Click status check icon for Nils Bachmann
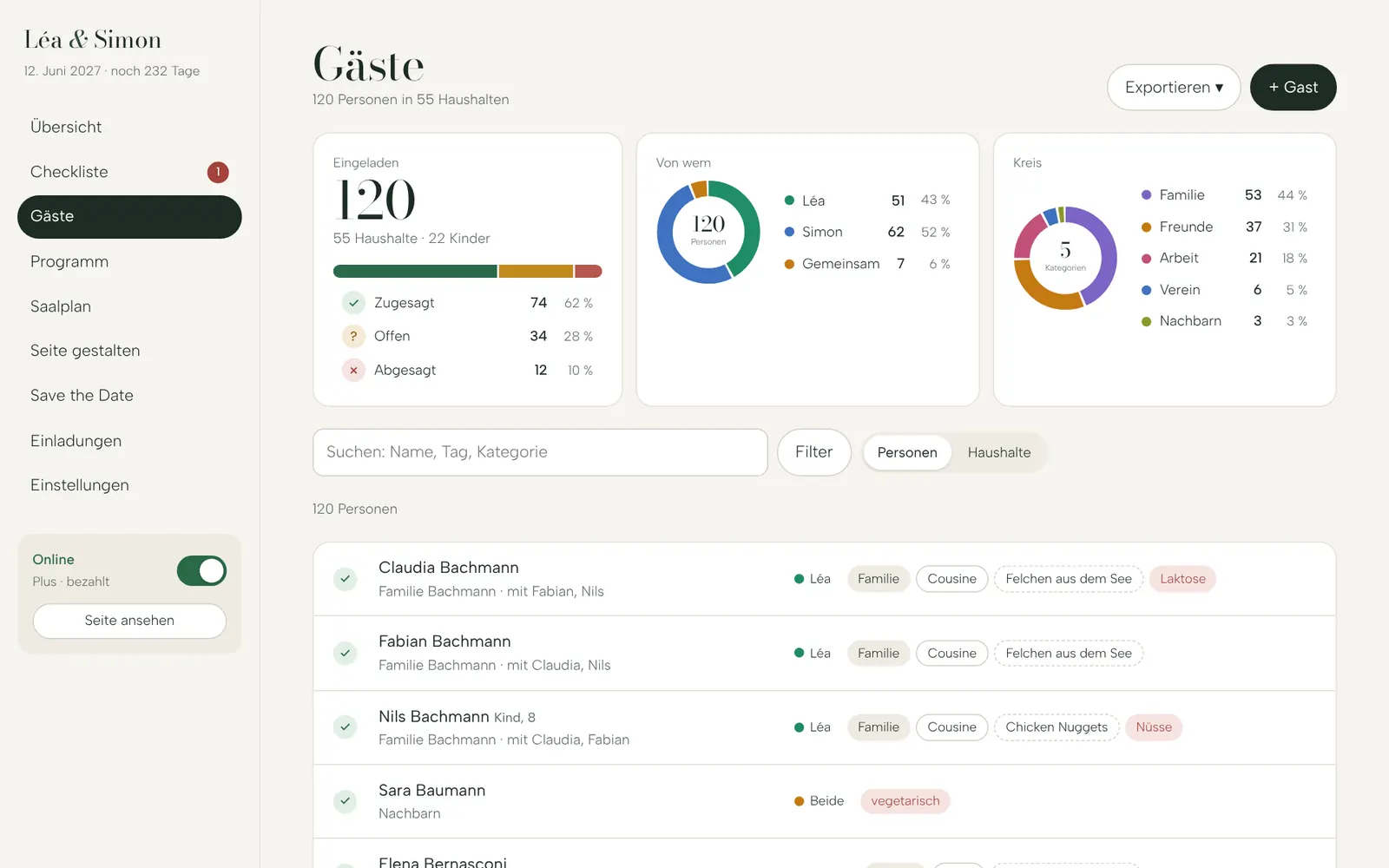The image size is (1389, 868). (346, 727)
